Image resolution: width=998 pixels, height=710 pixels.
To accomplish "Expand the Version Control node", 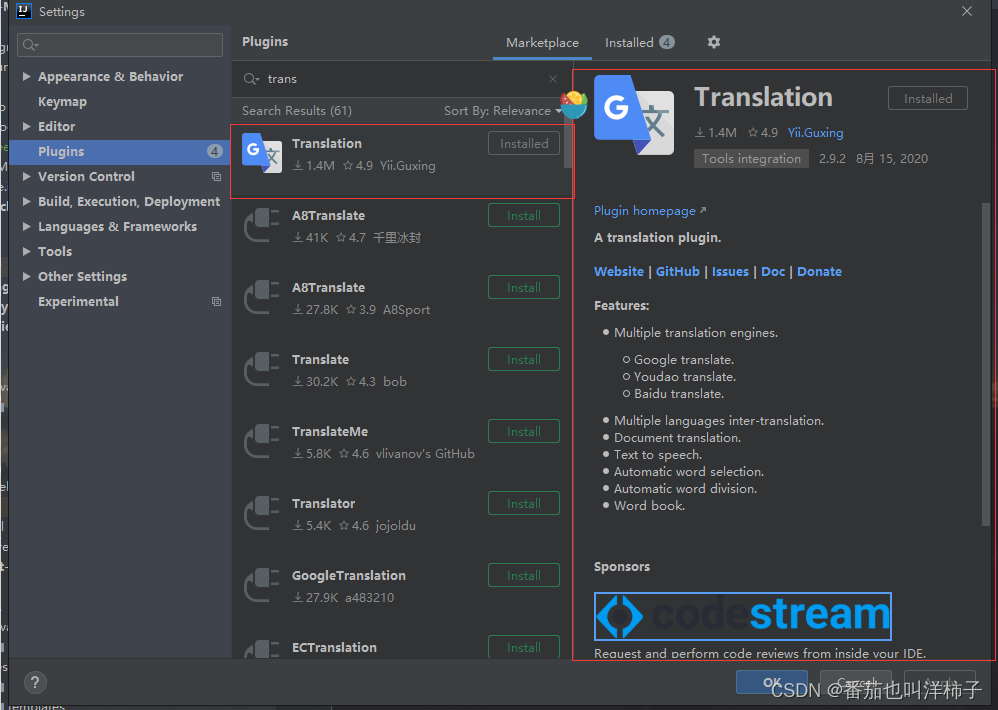I will (x=26, y=176).
